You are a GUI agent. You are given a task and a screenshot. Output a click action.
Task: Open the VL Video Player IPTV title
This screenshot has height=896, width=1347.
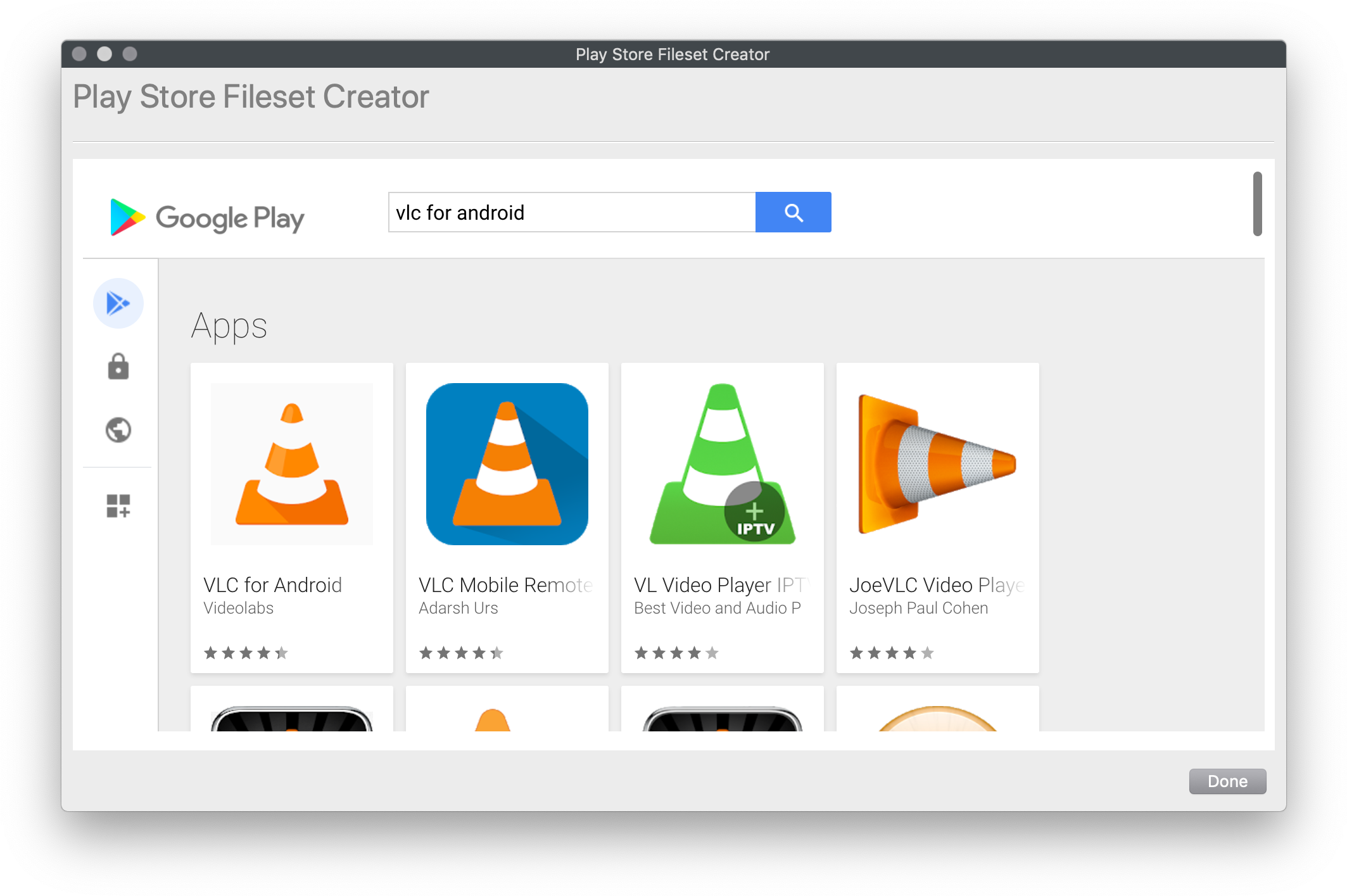pos(722,584)
